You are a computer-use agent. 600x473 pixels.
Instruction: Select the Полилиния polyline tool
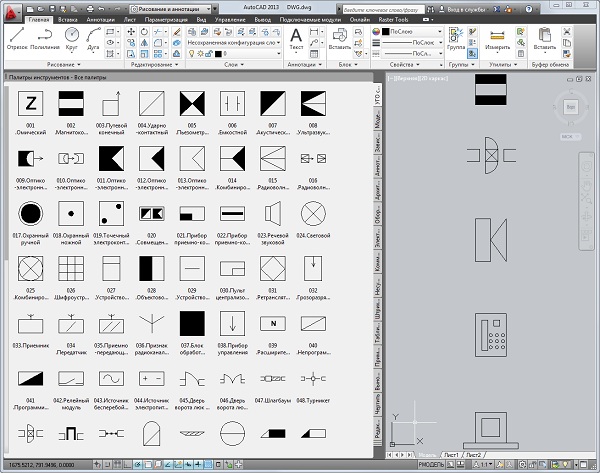click(x=45, y=36)
